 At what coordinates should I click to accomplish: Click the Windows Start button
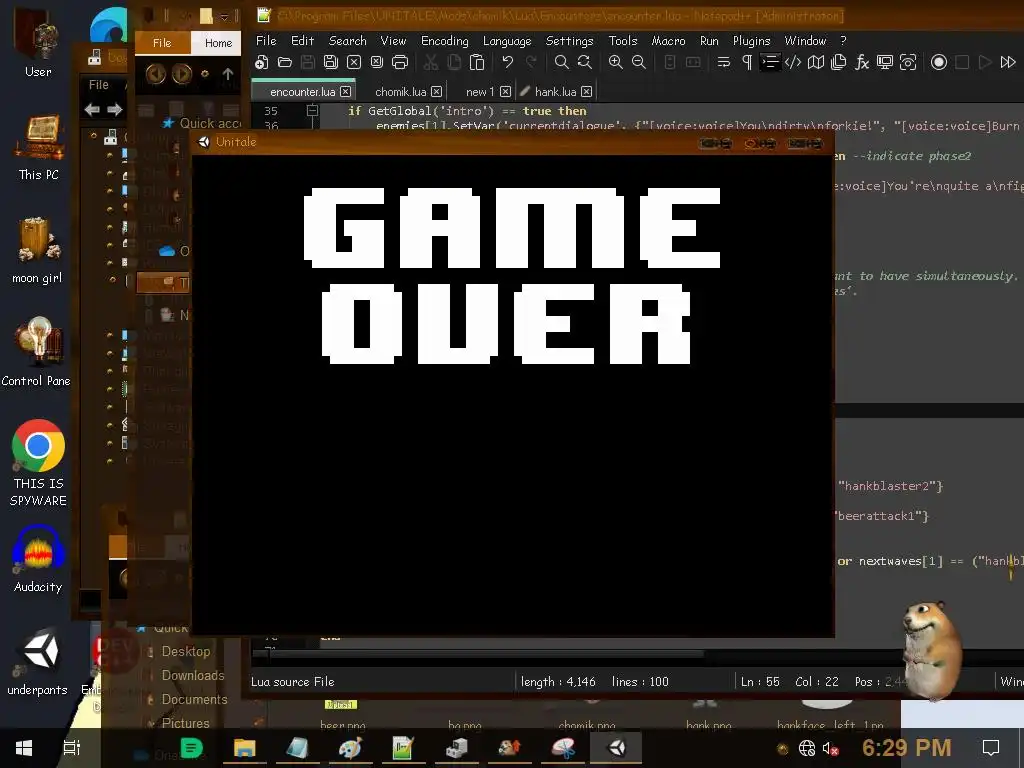click(24, 748)
